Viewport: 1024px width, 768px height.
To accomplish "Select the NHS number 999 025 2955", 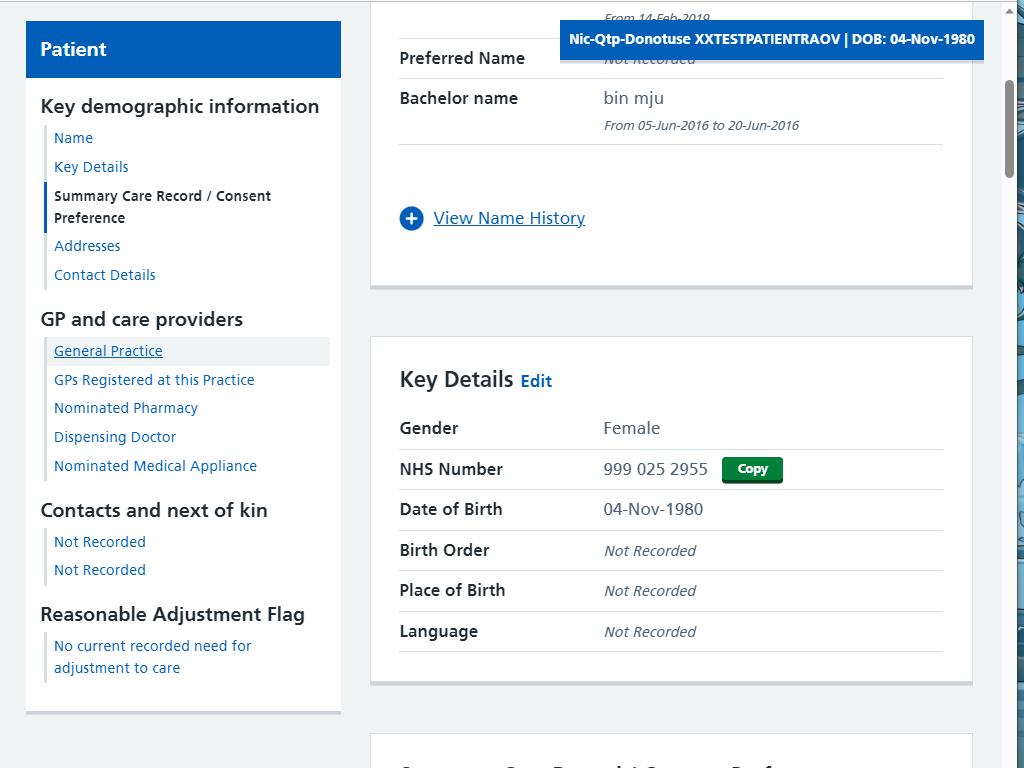I will point(655,470).
